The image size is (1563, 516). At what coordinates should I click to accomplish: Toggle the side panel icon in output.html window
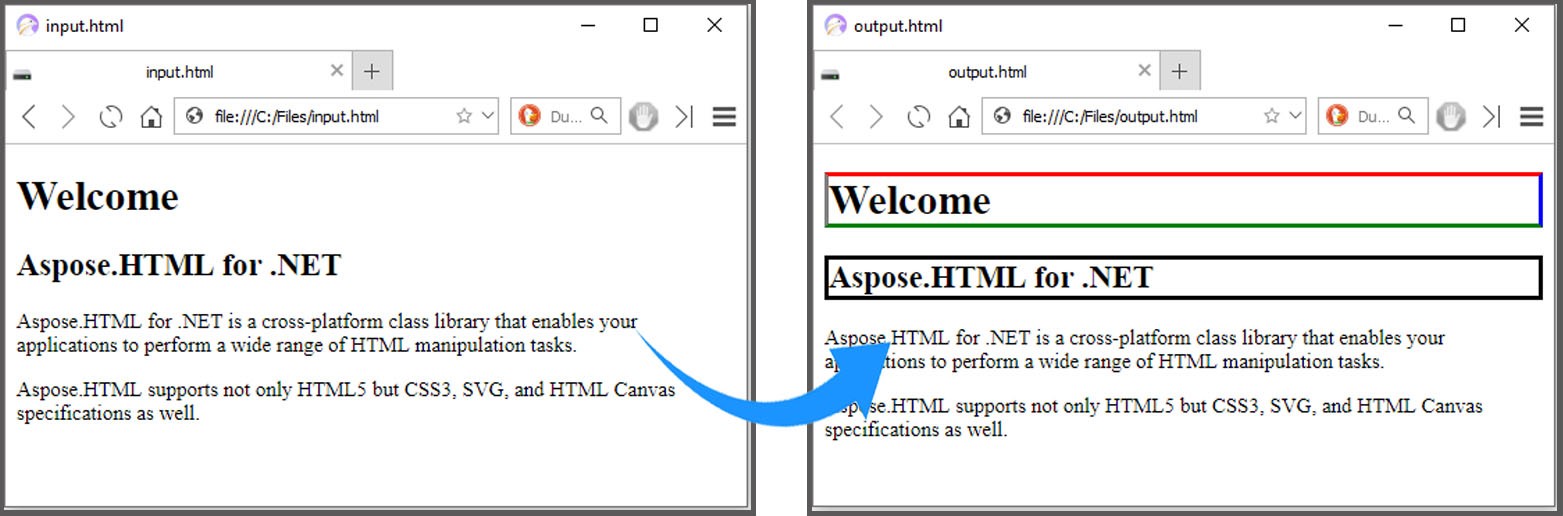tap(1491, 117)
